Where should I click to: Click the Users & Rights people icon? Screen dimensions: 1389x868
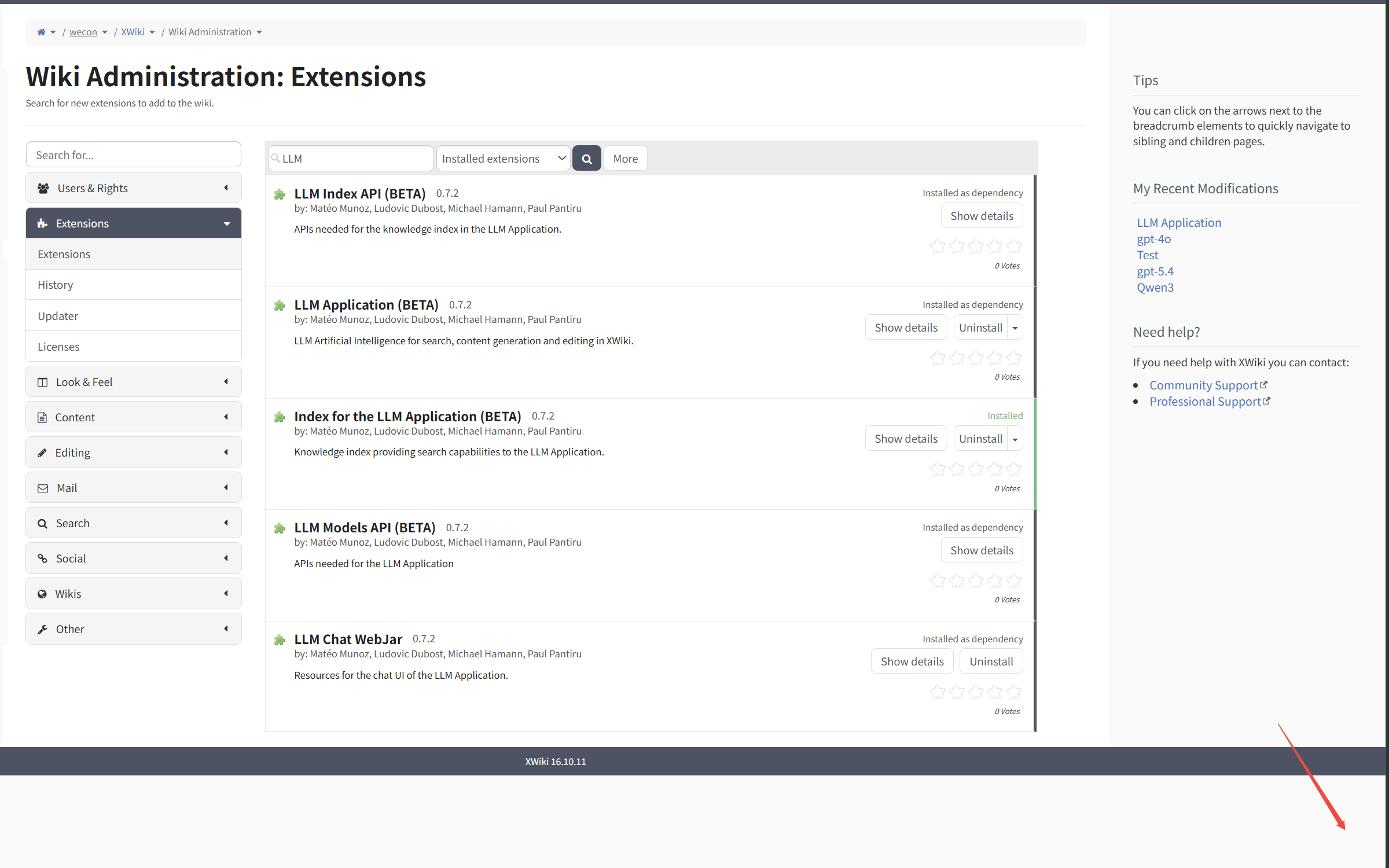(43, 188)
